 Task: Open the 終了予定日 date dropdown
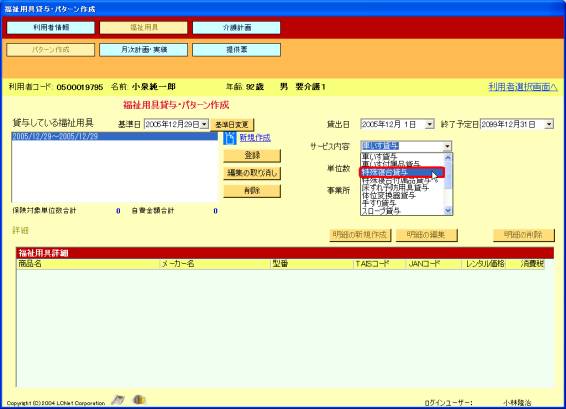point(549,125)
